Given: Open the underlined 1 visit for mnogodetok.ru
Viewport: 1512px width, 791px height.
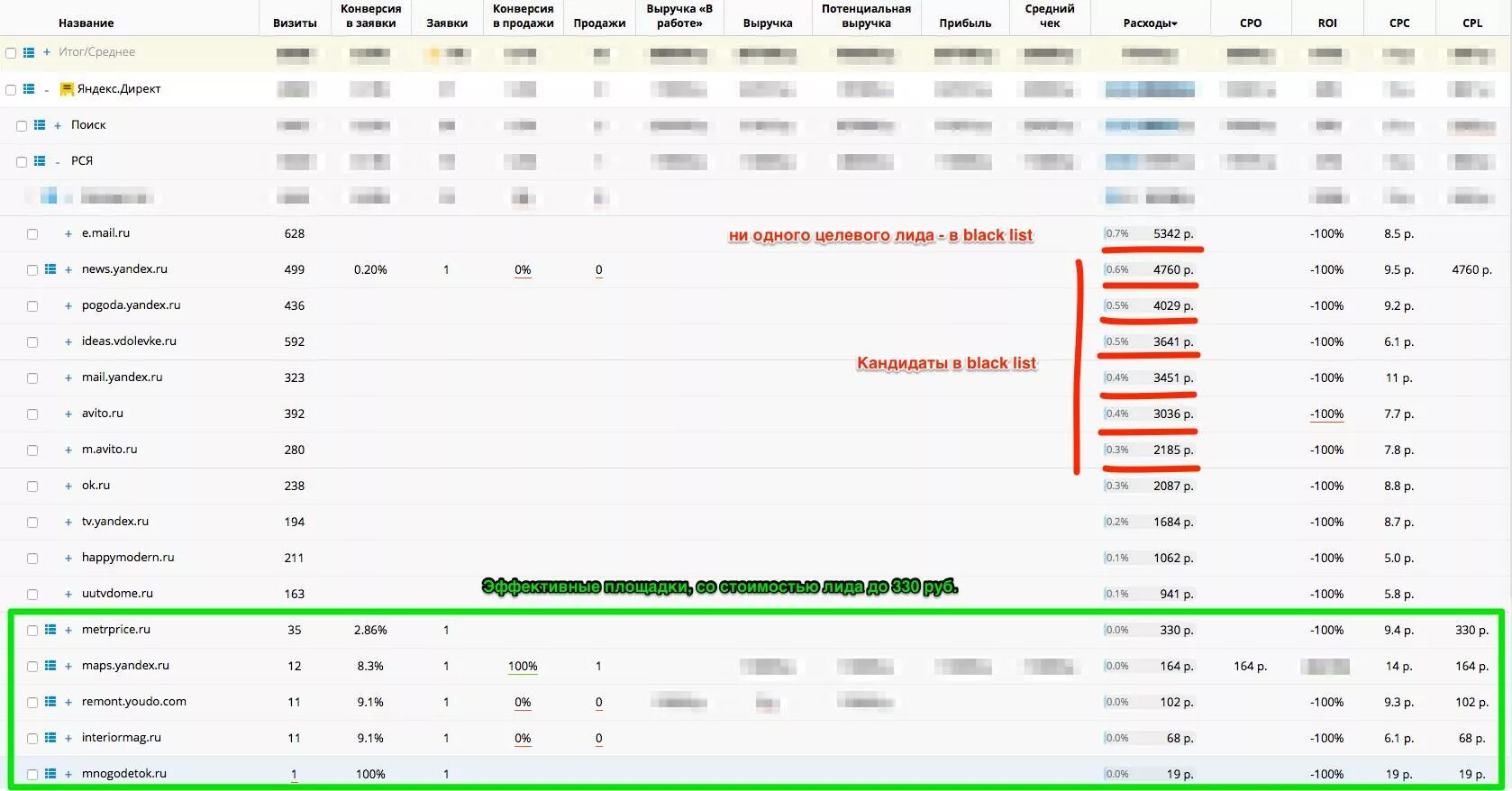Looking at the screenshot, I should tap(295, 774).
